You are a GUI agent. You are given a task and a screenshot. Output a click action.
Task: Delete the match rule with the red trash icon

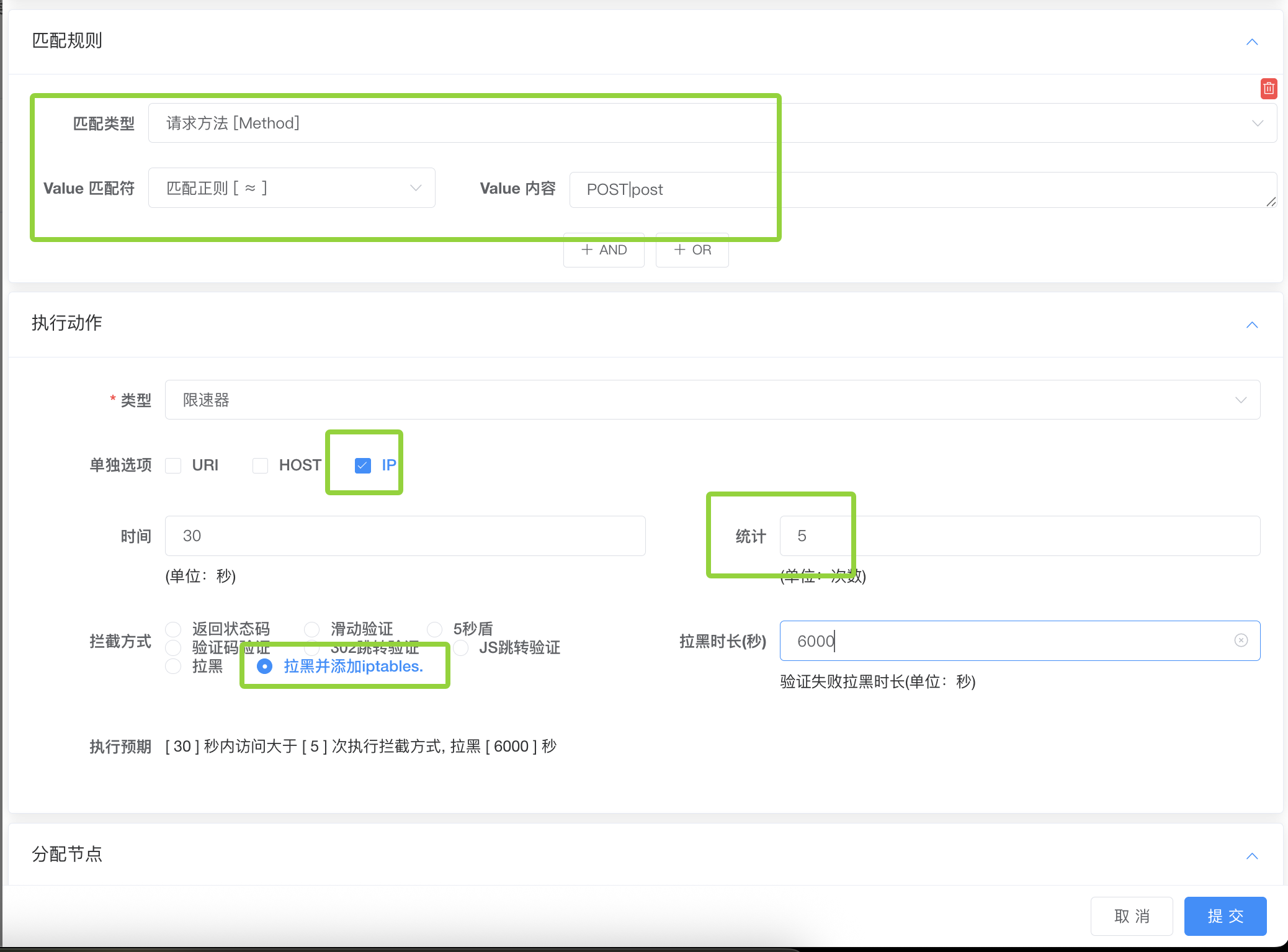tap(1269, 89)
